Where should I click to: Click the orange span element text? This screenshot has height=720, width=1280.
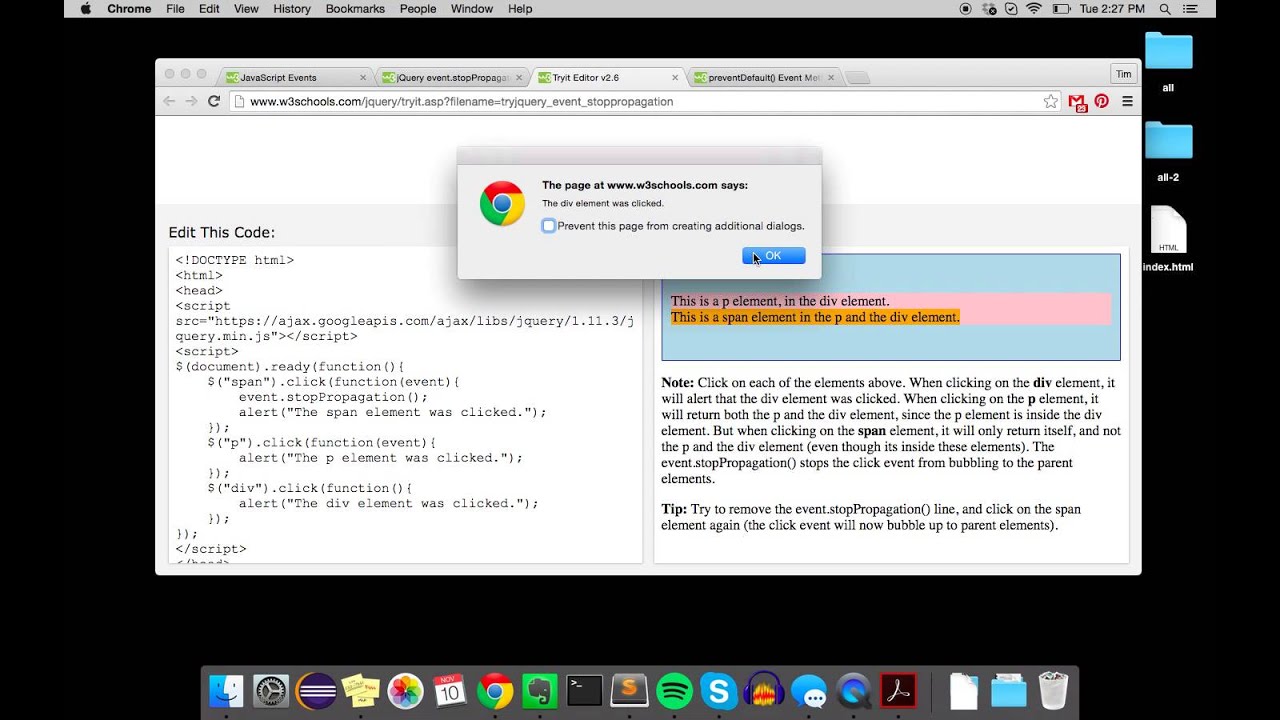(x=815, y=317)
